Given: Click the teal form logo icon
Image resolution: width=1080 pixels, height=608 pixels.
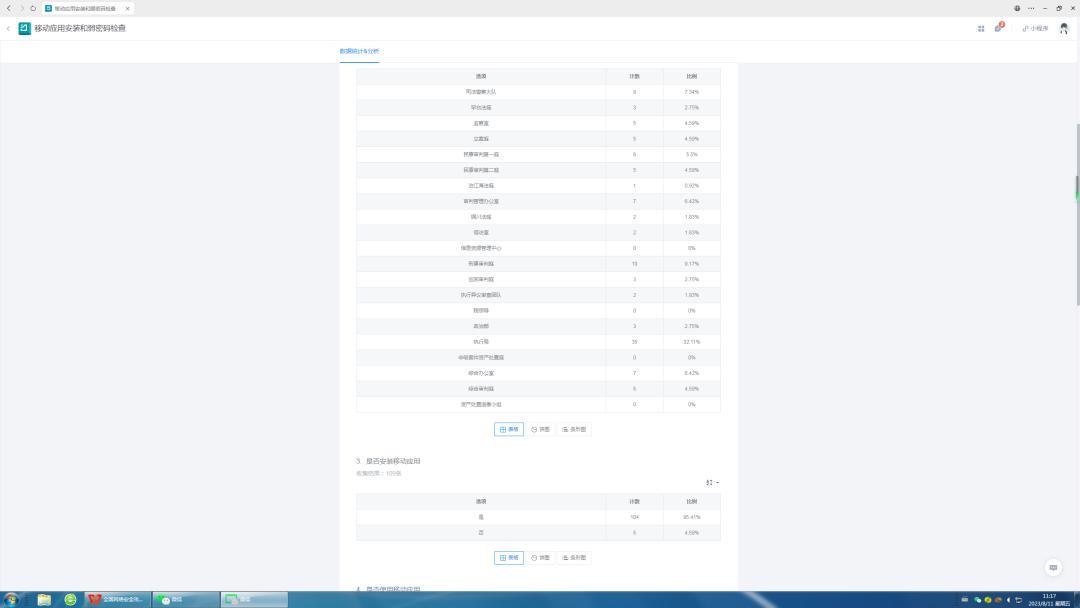Looking at the screenshot, I should pyautogui.click(x=24, y=28).
